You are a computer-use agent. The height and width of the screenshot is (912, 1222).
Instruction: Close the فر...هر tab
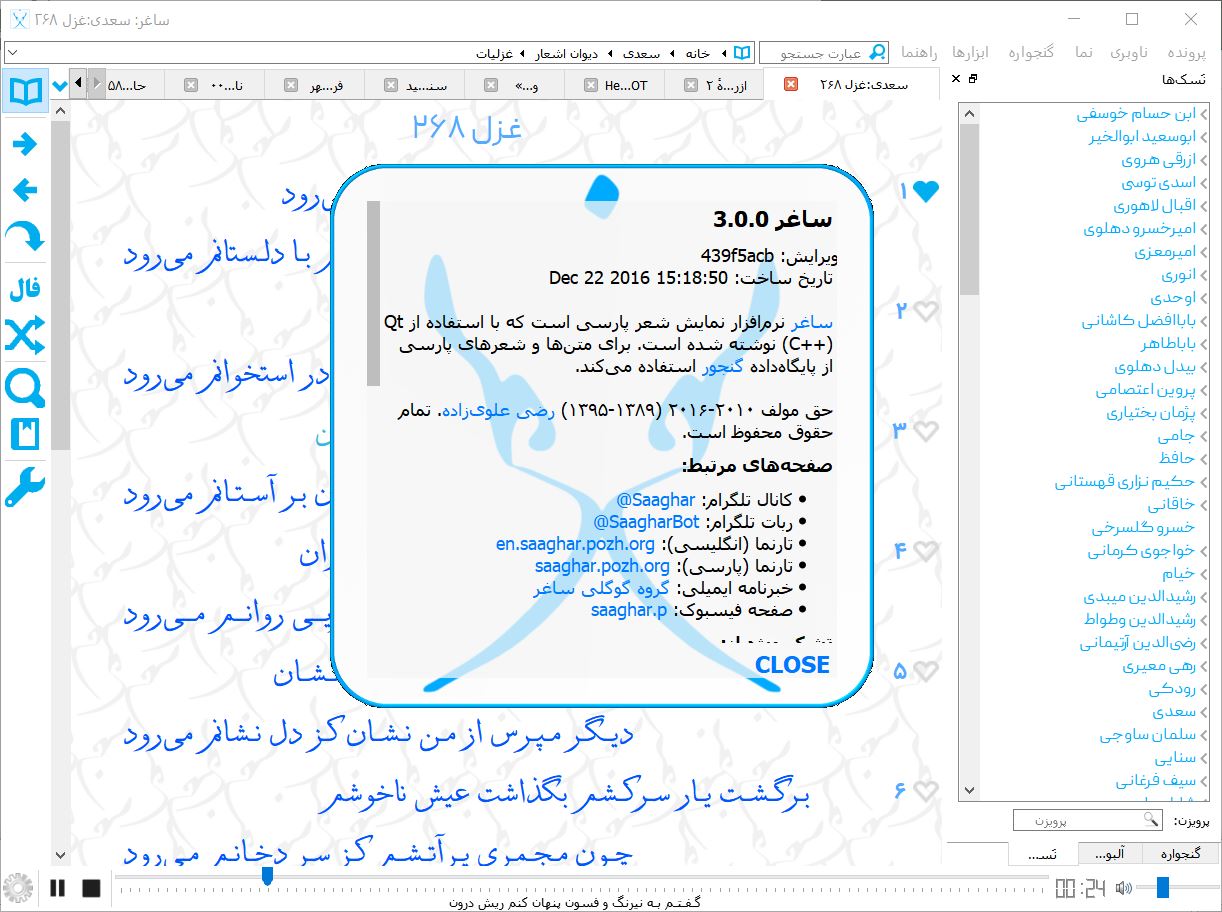291,85
